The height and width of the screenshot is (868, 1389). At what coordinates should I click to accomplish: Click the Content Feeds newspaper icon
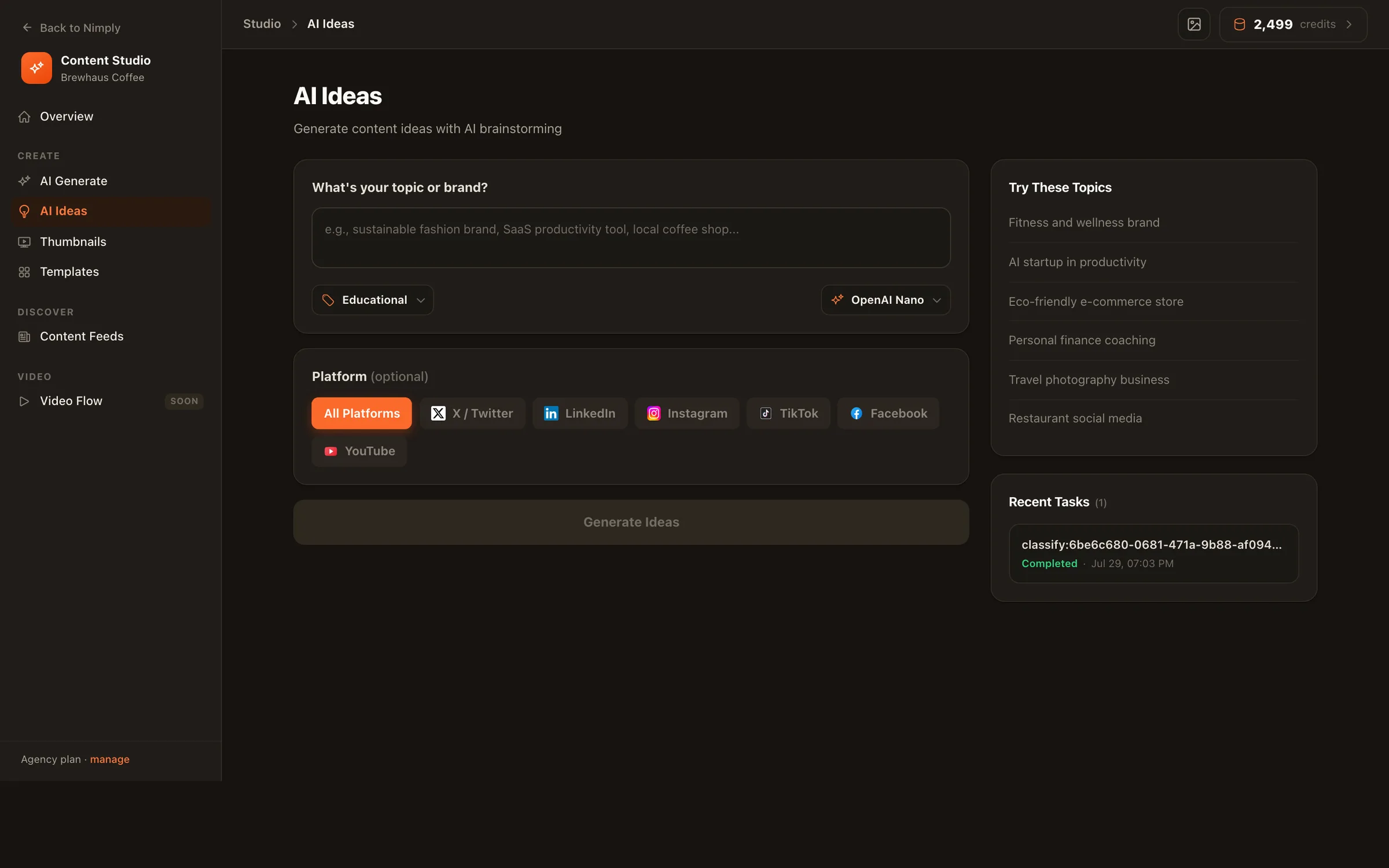(x=24, y=337)
